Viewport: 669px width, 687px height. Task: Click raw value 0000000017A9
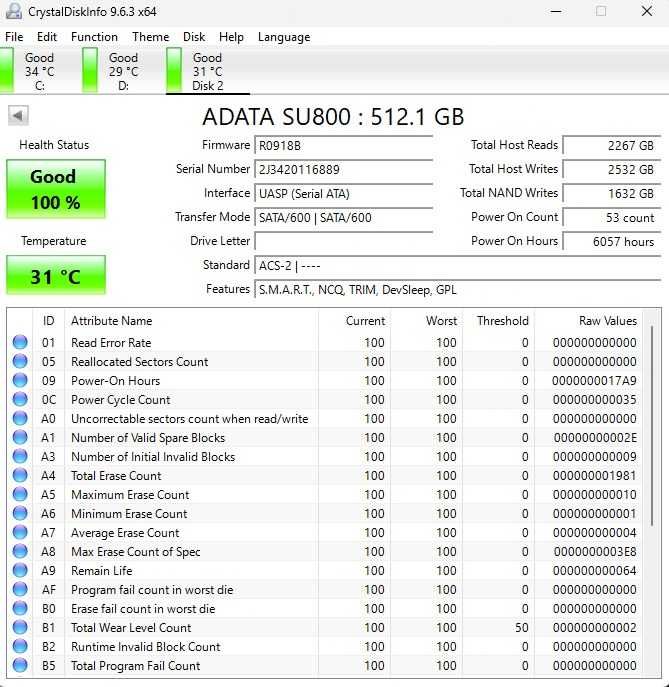(x=594, y=381)
